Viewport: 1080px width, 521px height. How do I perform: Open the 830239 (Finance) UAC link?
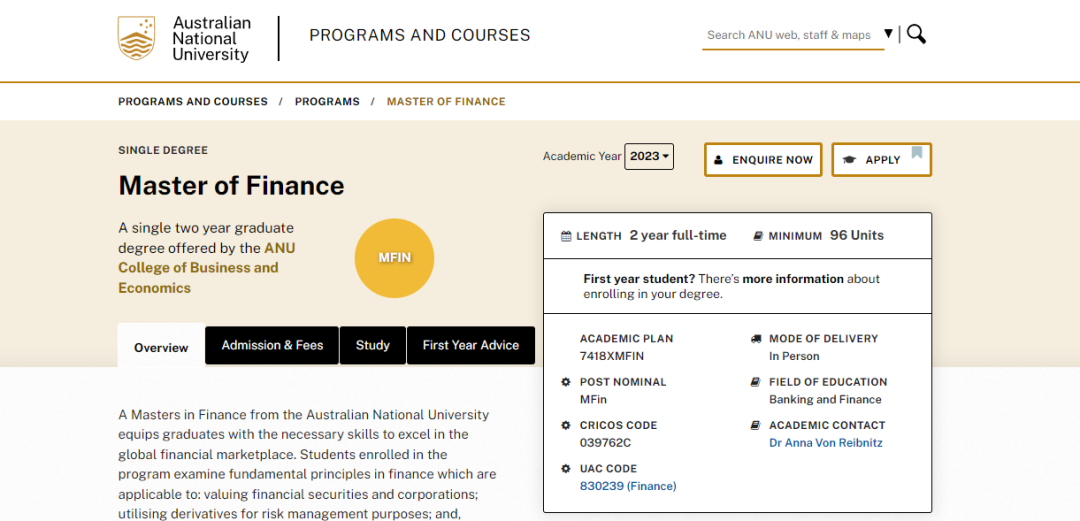coord(628,486)
